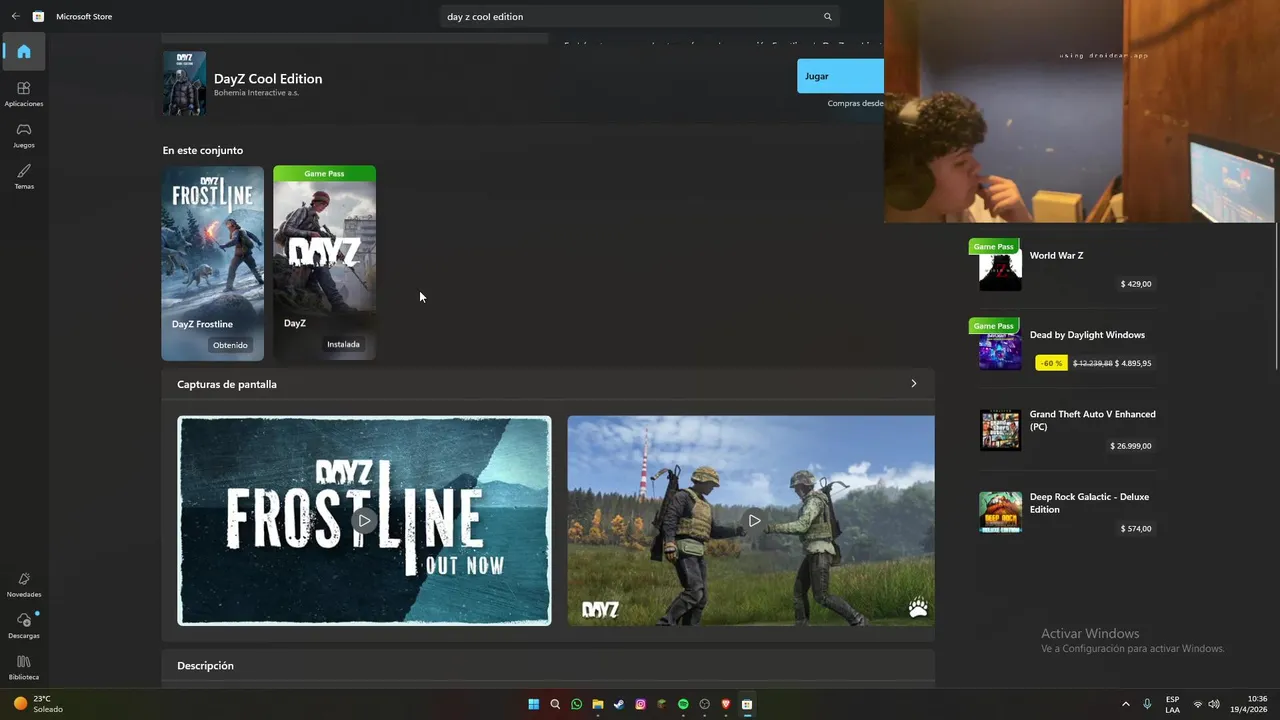This screenshot has height=720, width=1280.
Task: Show hidden system tray icons
Action: tap(1125, 704)
